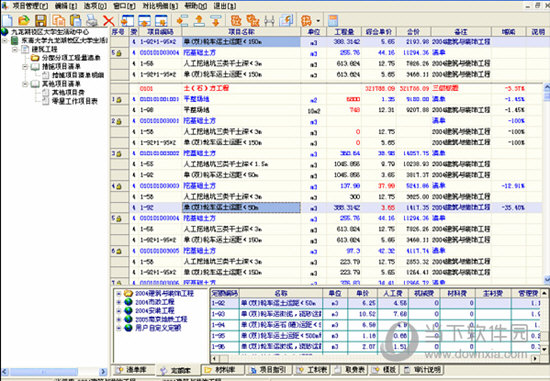
Task: Click the paste clipboard toolbar icon
Action: click(x=75, y=20)
